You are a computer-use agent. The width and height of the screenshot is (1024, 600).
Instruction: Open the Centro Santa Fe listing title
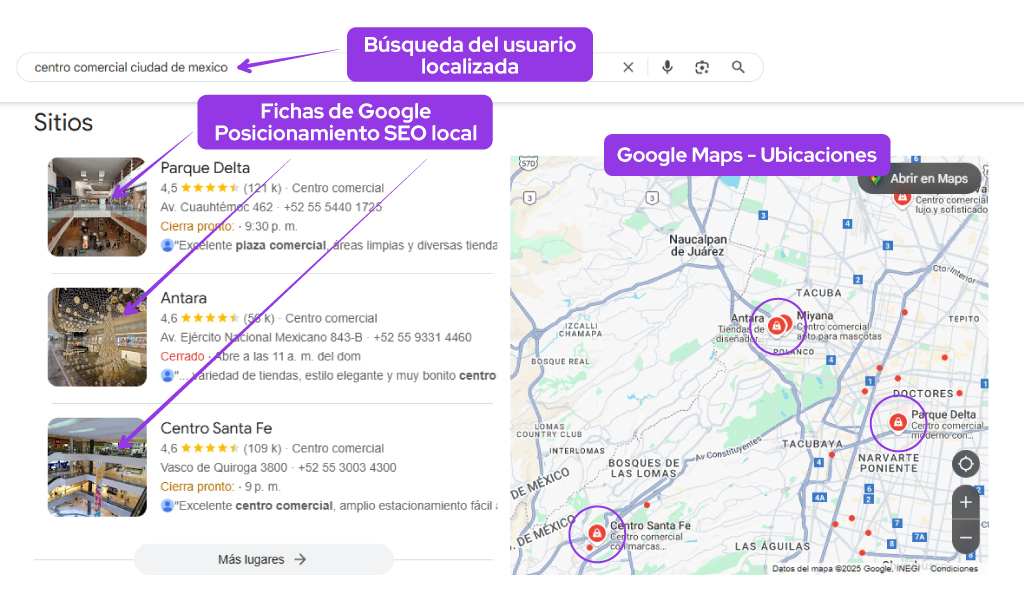coord(216,428)
